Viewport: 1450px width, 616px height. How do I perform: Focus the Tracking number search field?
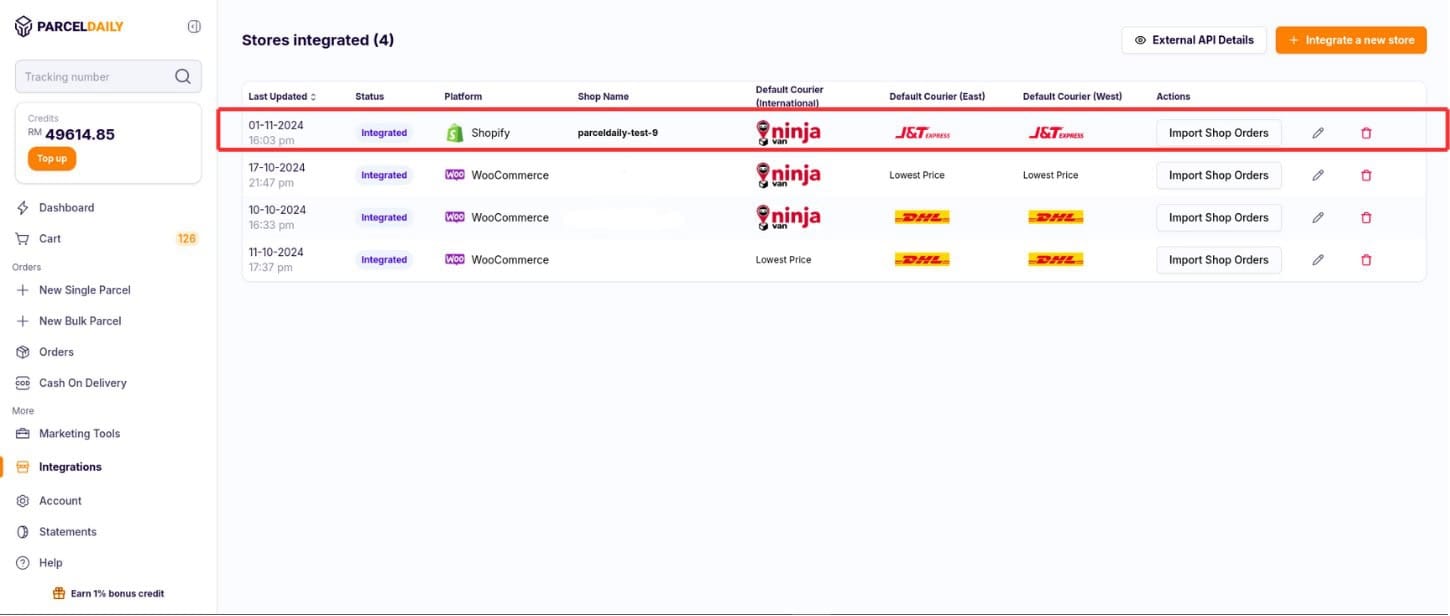[x=108, y=77]
